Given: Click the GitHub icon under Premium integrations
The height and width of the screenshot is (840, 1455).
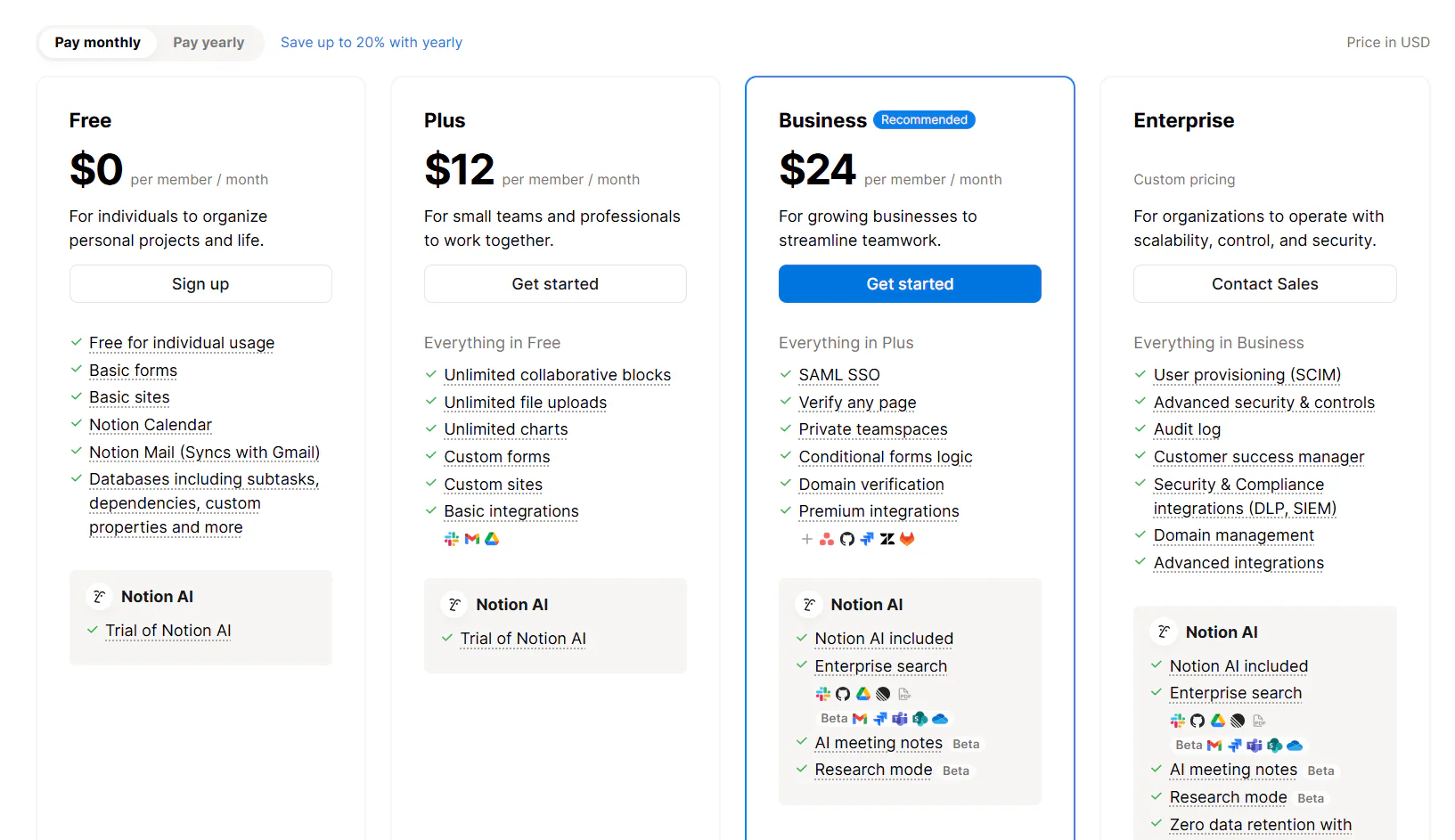Looking at the screenshot, I should tap(847, 539).
